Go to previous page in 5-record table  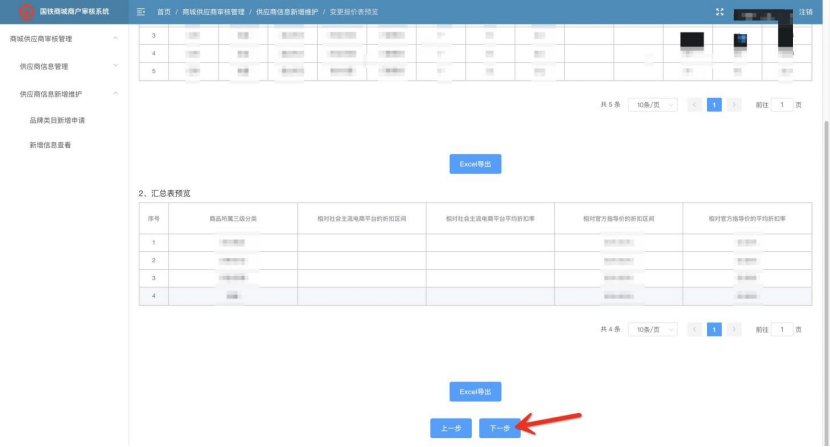pos(695,104)
